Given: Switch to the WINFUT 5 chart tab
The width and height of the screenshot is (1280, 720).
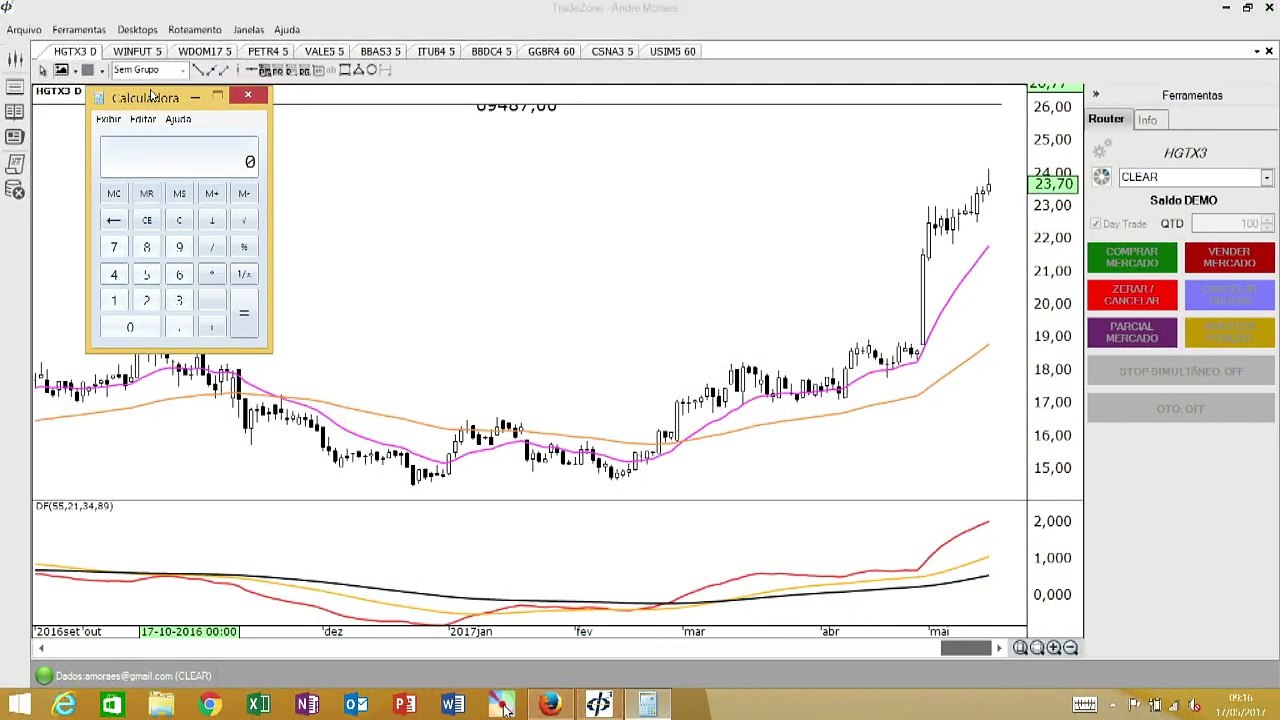Looking at the screenshot, I should tap(137, 51).
